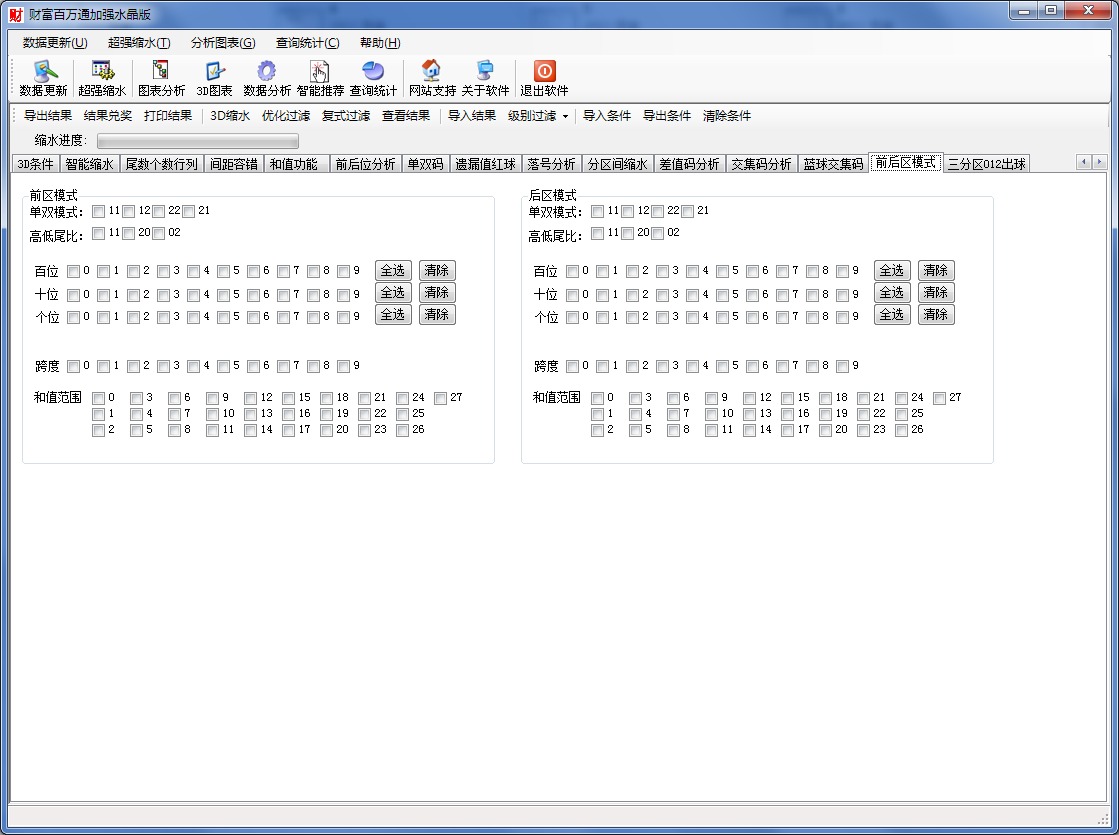Open the 分析图表(G) menu

(x=222, y=43)
